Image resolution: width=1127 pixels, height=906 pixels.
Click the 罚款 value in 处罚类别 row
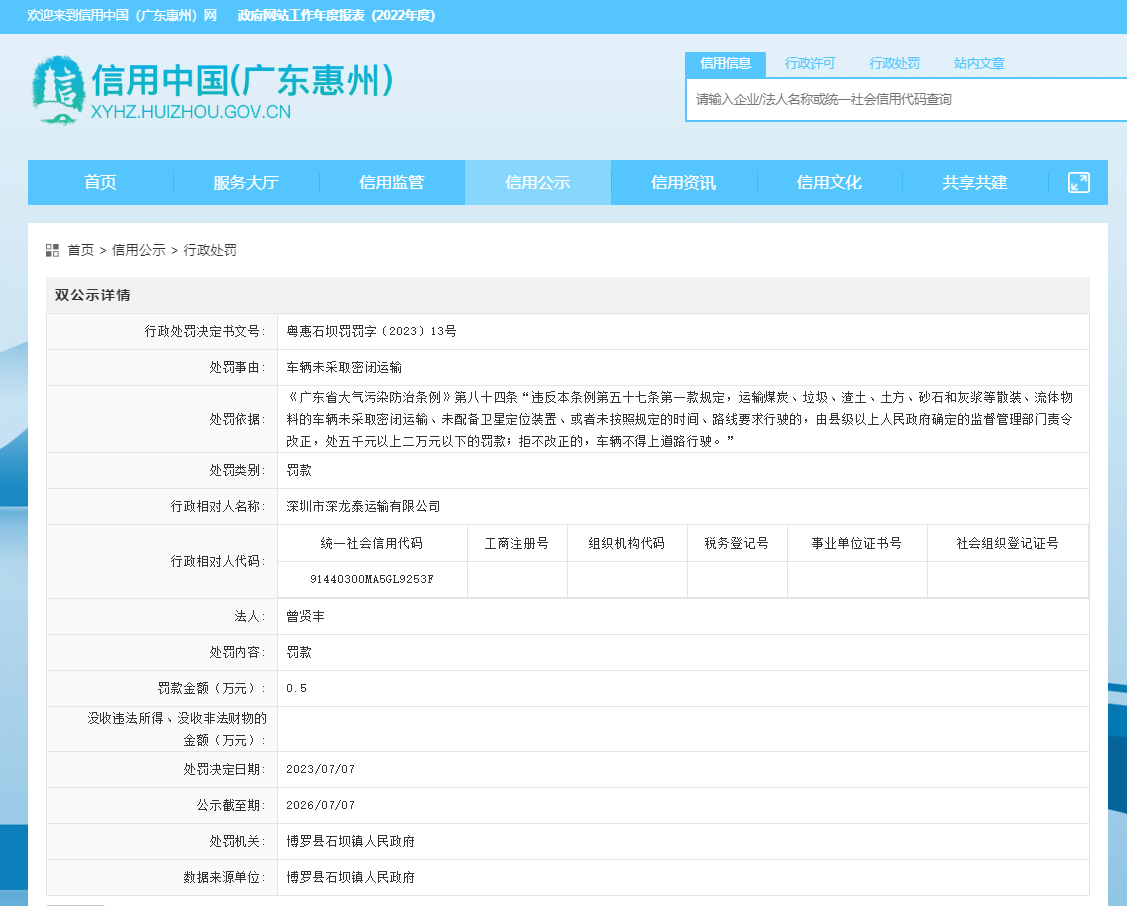[x=299, y=471]
